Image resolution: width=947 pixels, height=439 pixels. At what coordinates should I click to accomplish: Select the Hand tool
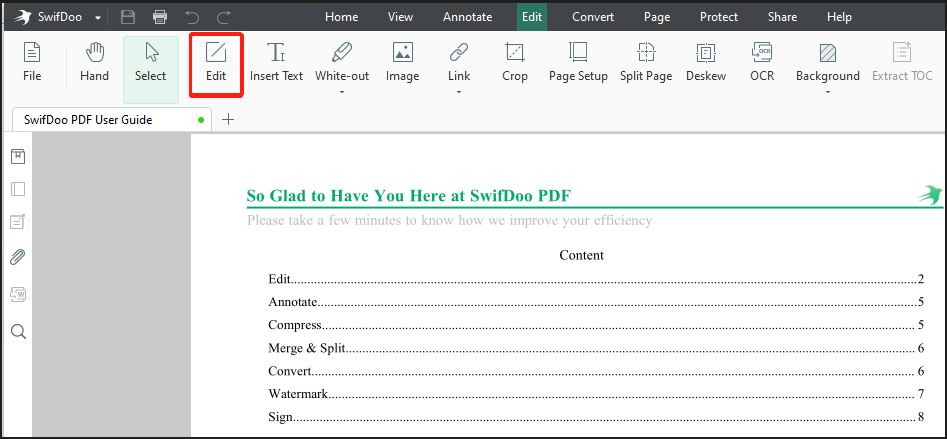[94, 62]
